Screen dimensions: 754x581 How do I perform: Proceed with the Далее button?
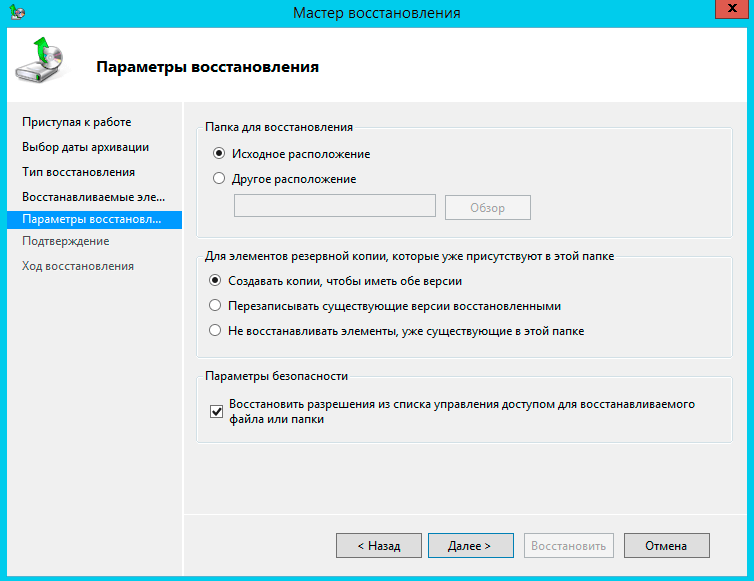pyautogui.click(x=471, y=546)
